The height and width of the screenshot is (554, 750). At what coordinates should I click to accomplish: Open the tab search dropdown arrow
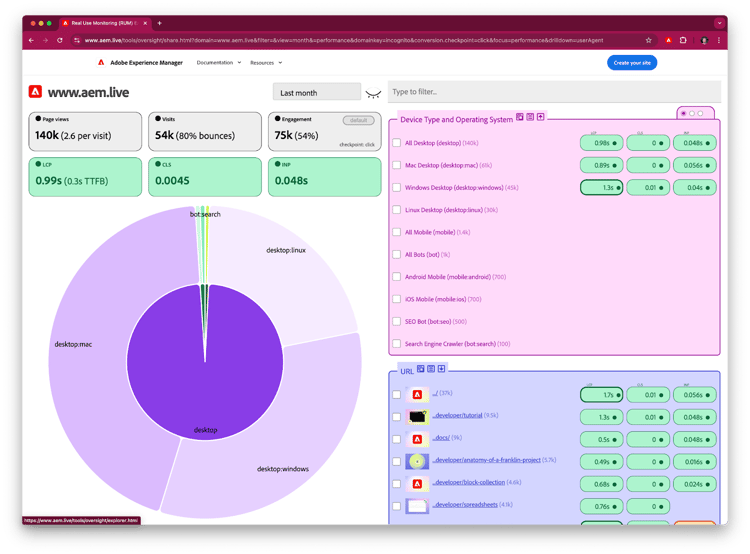pos(719,23)
